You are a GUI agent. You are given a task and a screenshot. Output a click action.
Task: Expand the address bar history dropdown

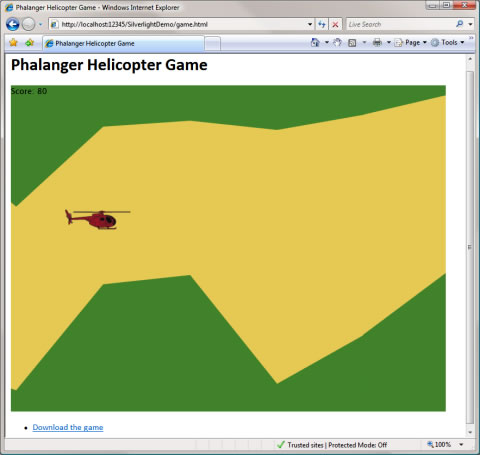(310, 24)
